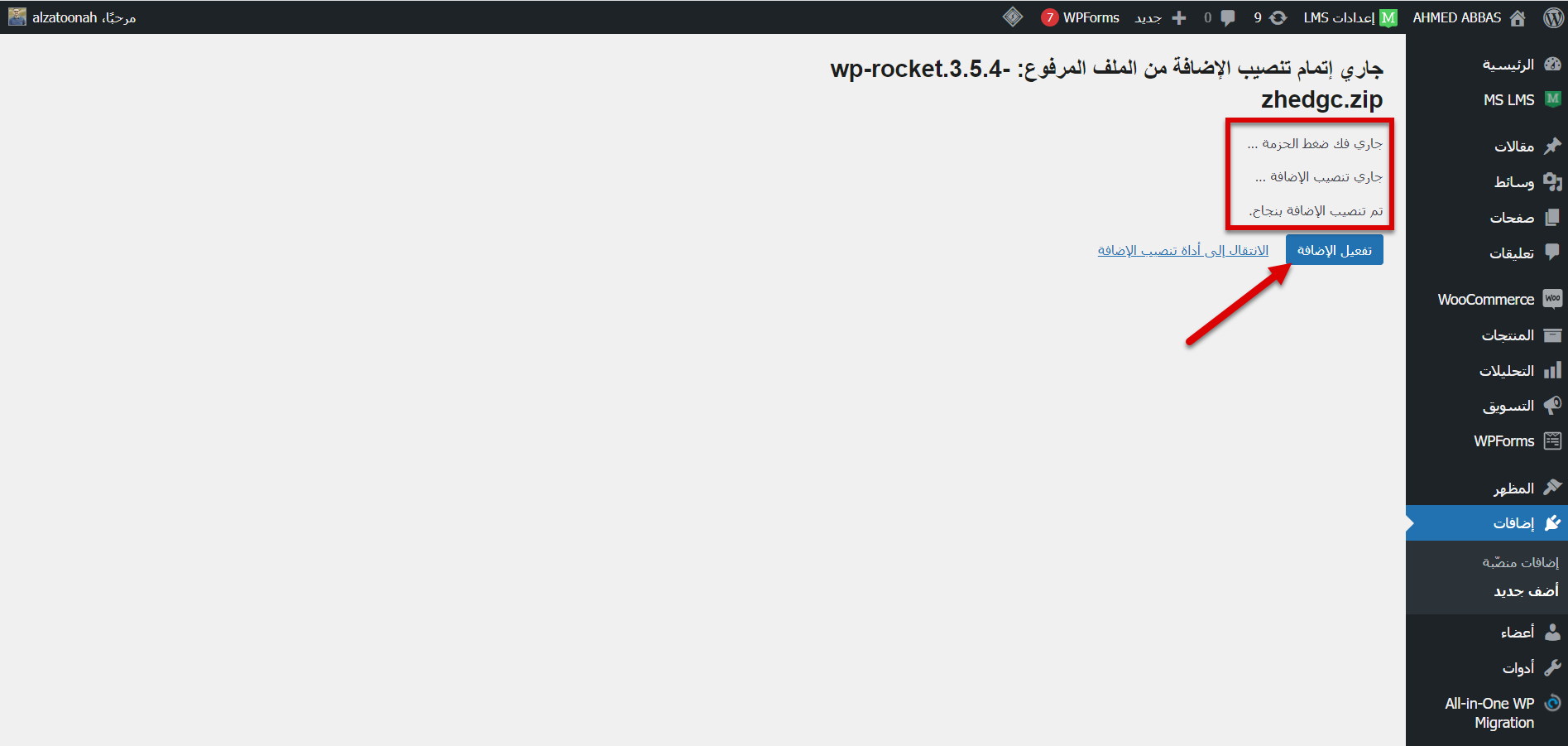Click the MS LMS sidebar icon
The width and height of the screenshot is (1568, 746).
[x=1552, y=99]
